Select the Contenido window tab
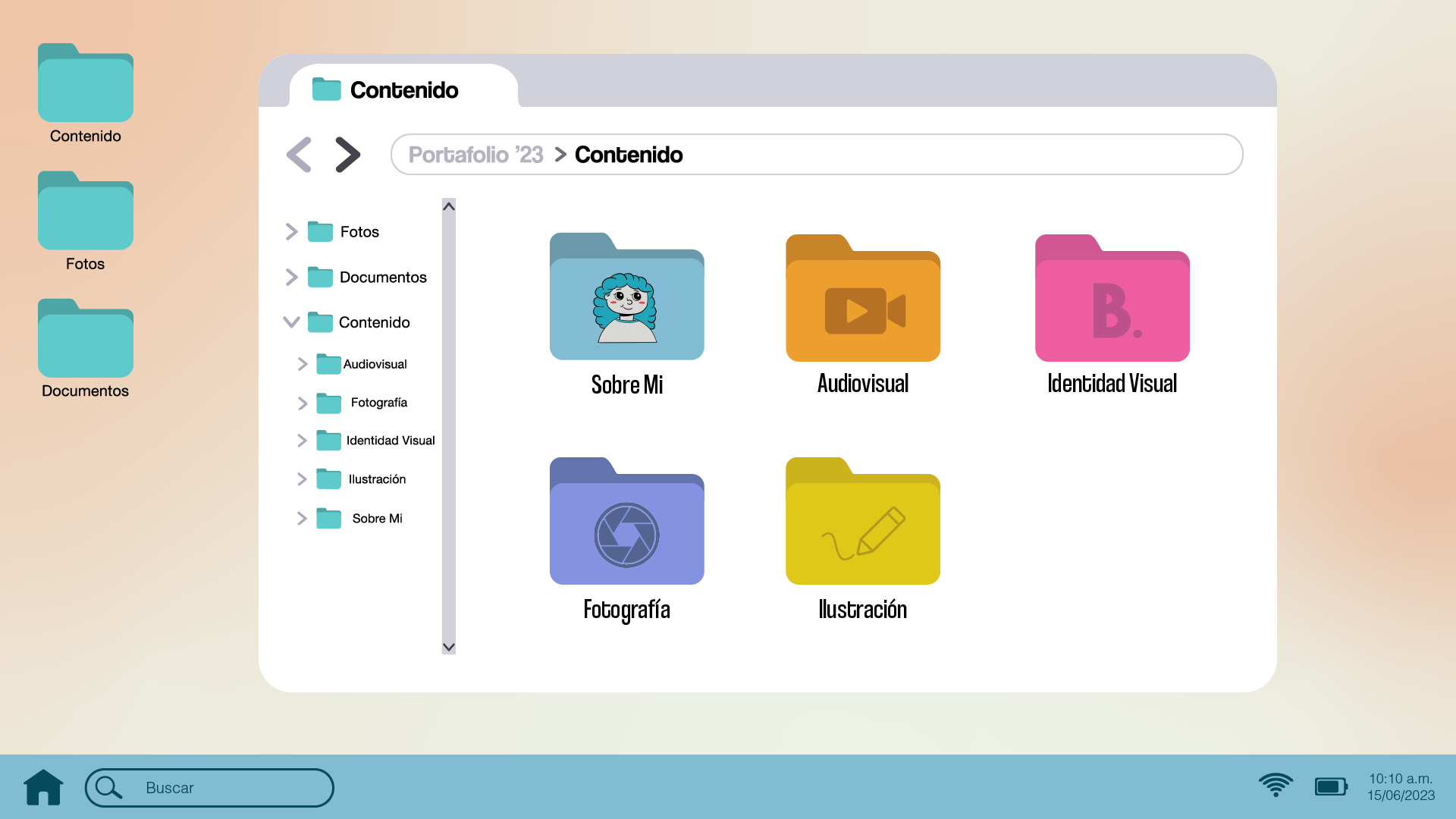 (x=403, y=89)
